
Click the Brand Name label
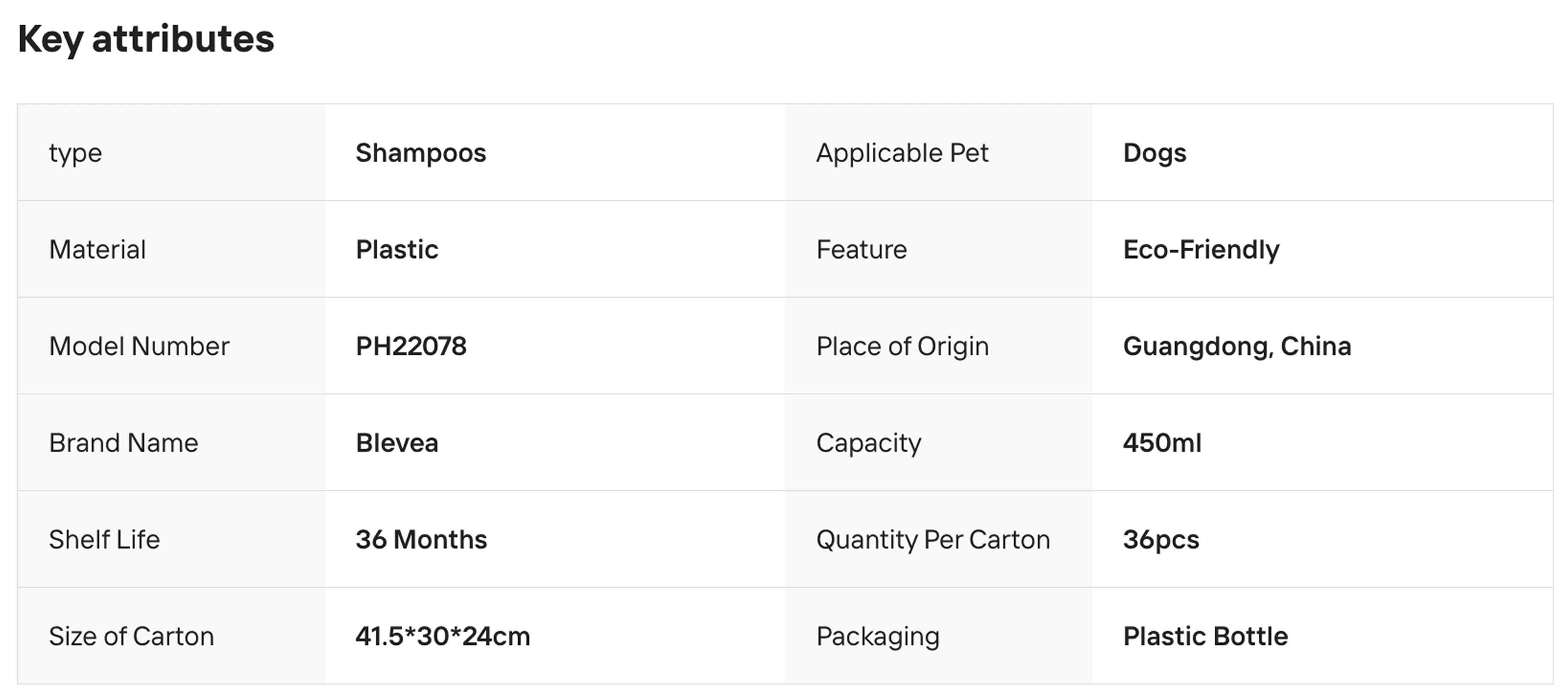[124, 443]
